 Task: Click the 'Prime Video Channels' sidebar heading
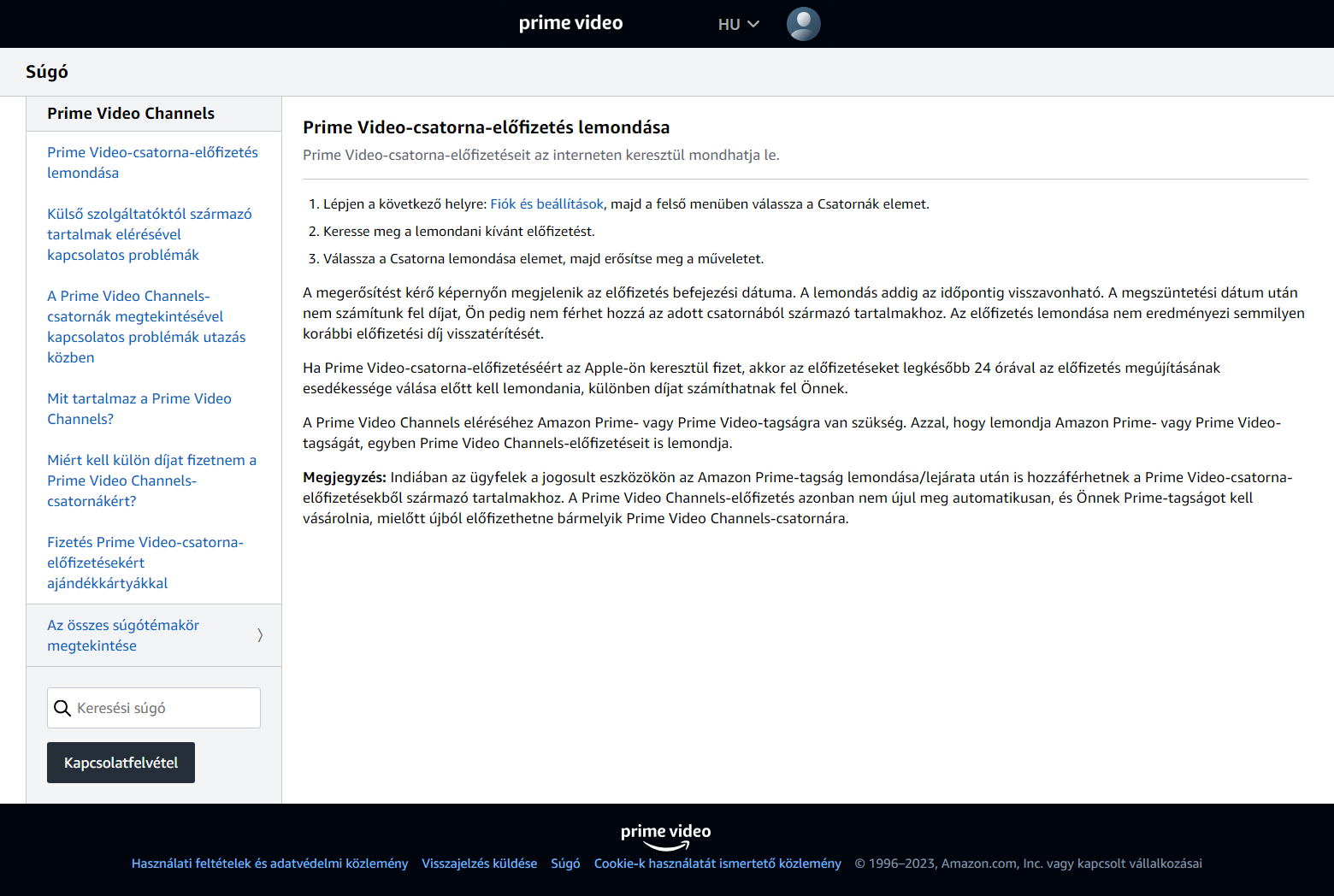131,114
